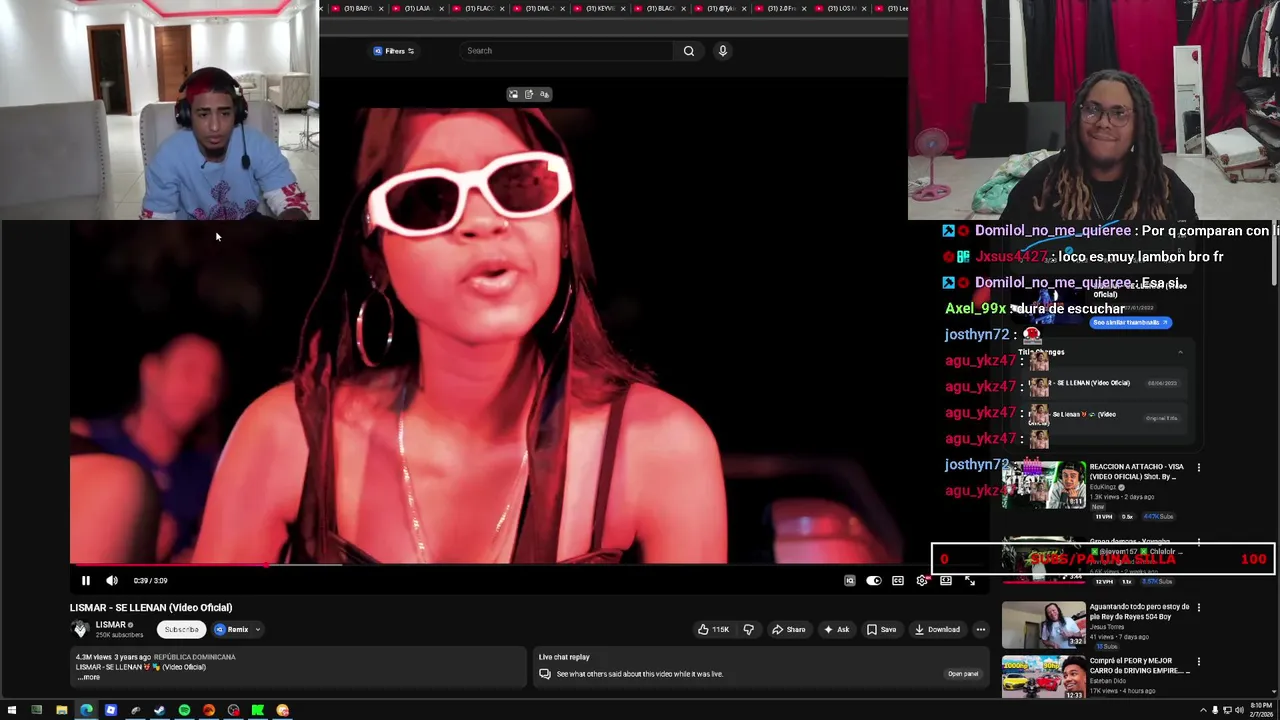Click the first overlay icon above video
Image resolution: width=1280 pixels, height=720 pixels.
(x=513, y=94)
